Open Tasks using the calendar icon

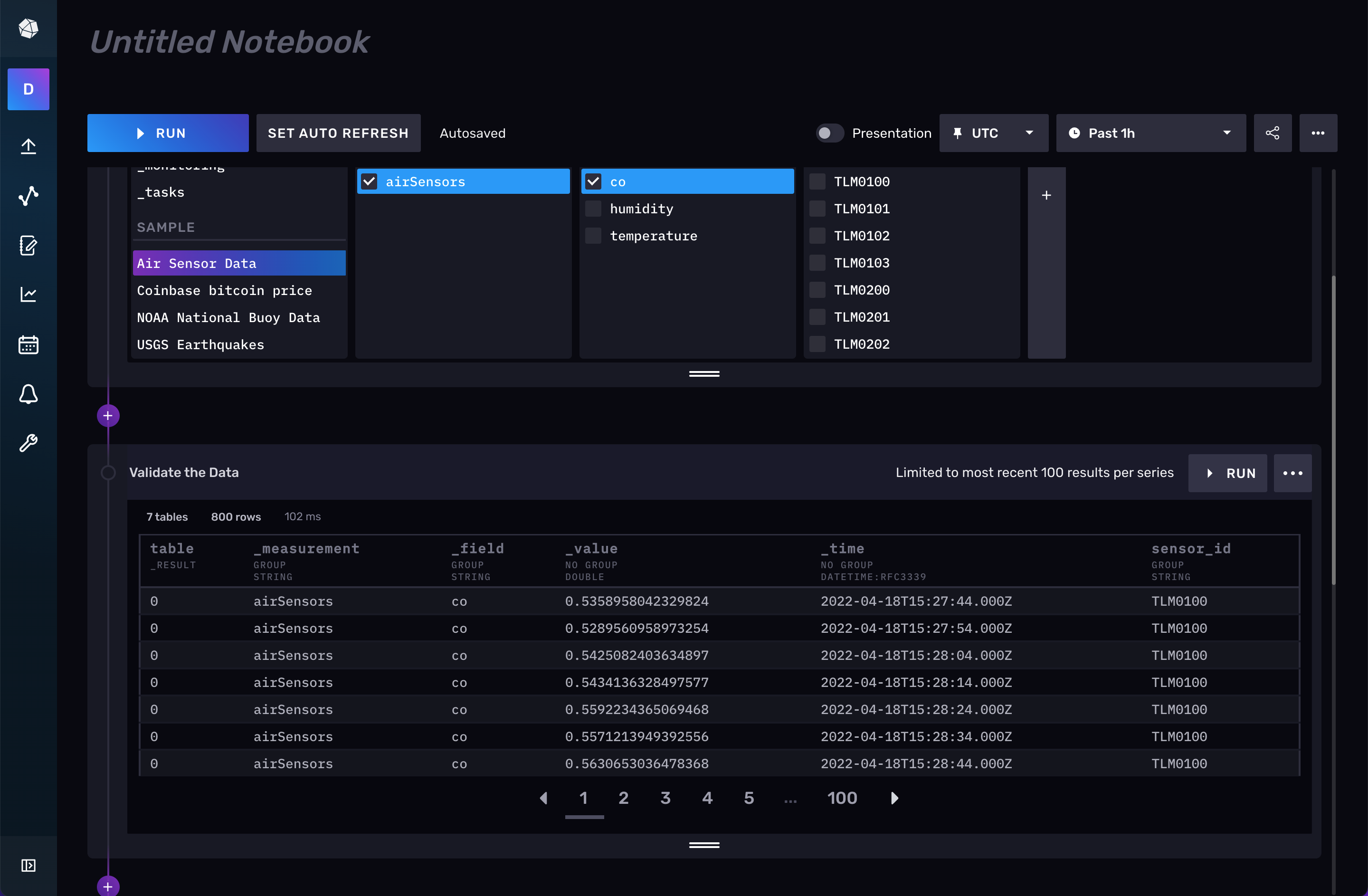(x=28, y=344)
